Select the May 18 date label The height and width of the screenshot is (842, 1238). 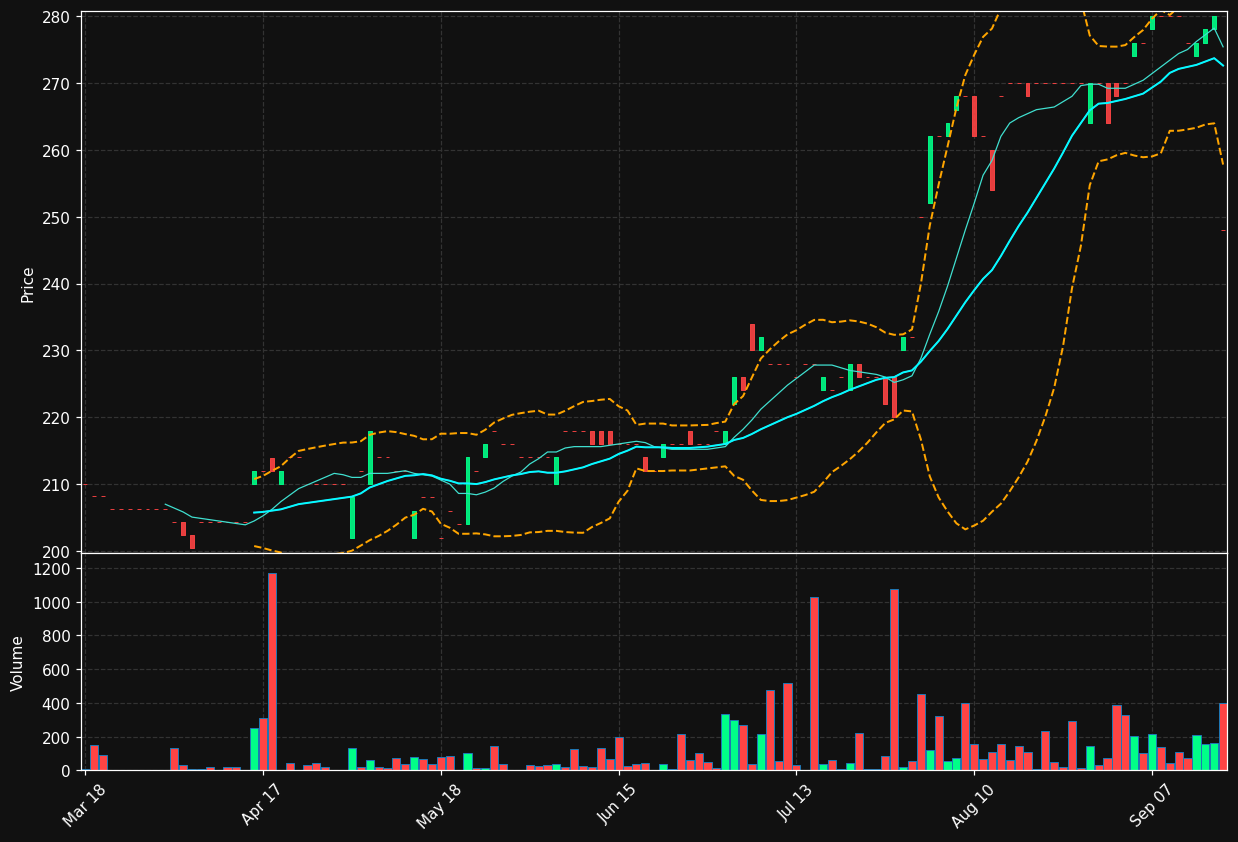440,805
